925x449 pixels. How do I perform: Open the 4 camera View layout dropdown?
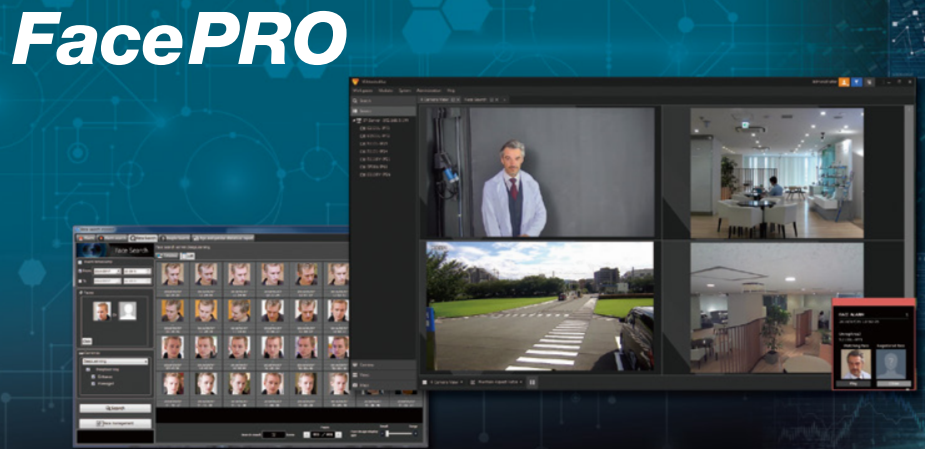[x=447, y=382]
